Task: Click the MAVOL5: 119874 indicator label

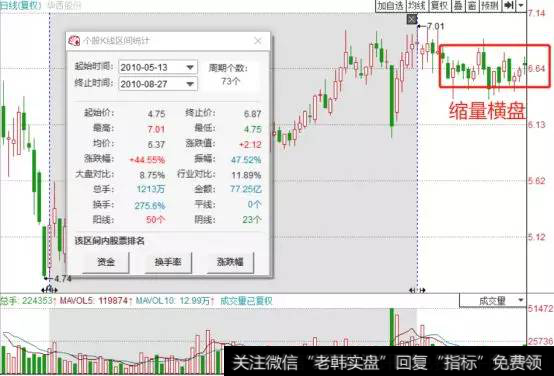Action: 95,301
